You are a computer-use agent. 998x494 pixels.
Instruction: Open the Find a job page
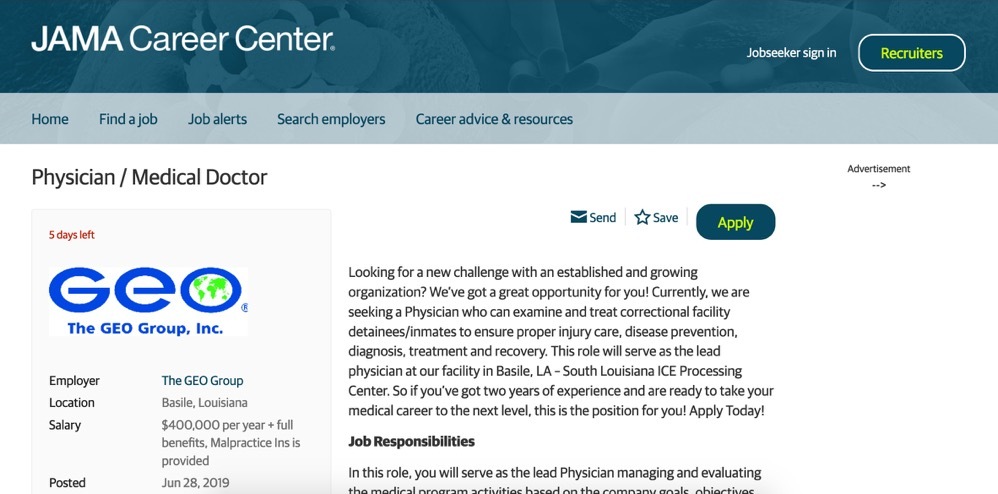(128, 119)
